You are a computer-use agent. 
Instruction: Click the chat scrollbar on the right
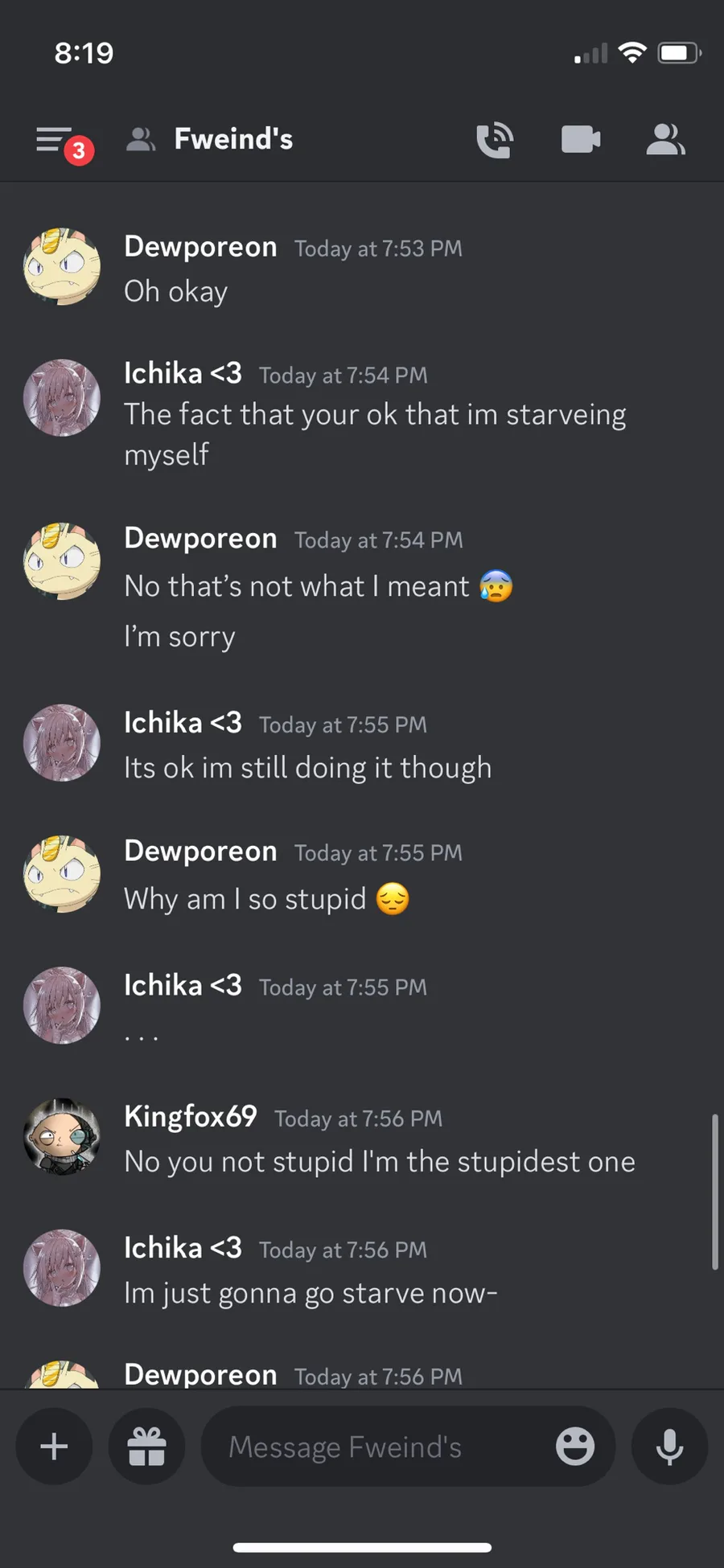tap(714, 1191)
